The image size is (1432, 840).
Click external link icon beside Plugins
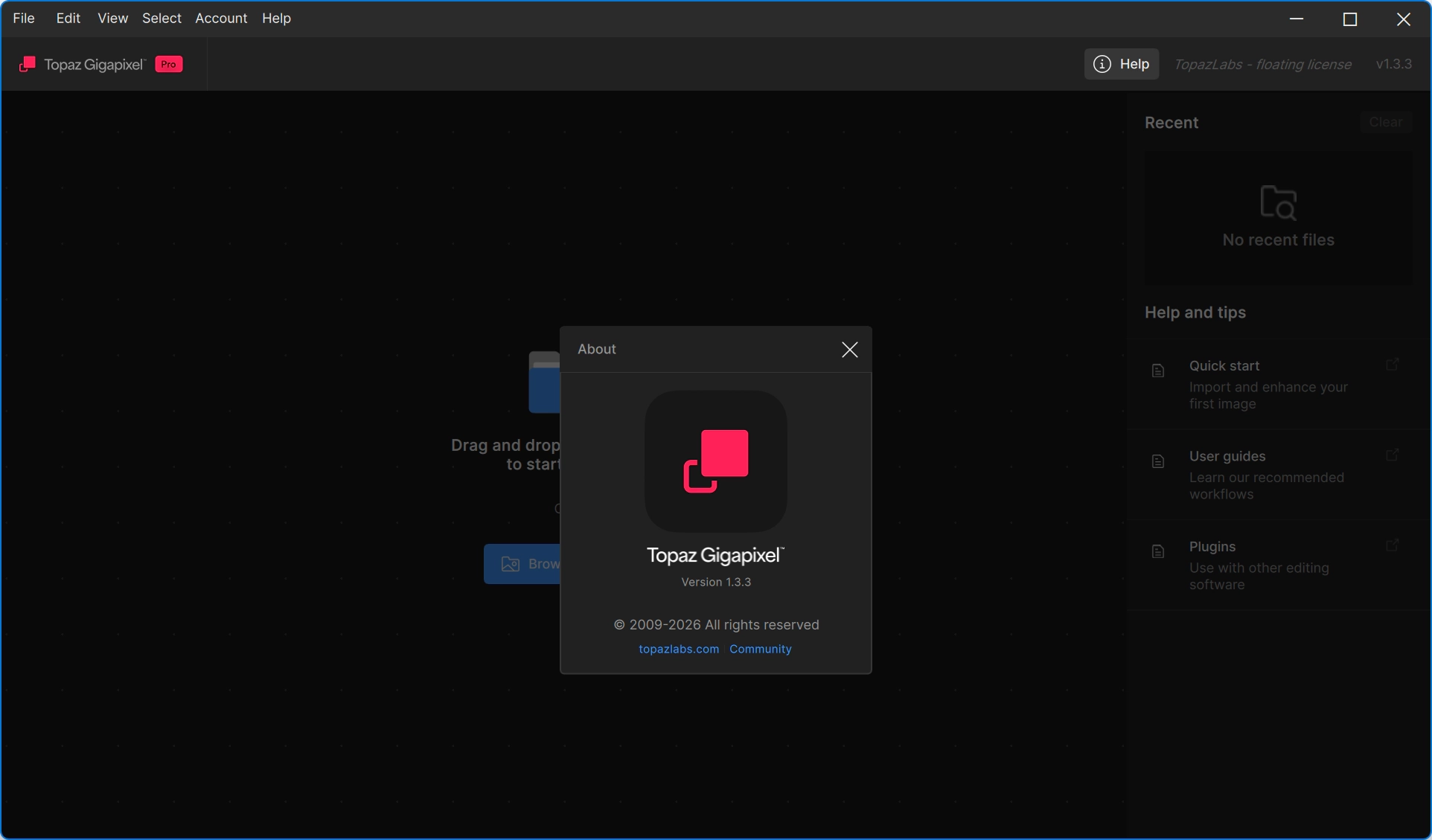(1392, 545)
